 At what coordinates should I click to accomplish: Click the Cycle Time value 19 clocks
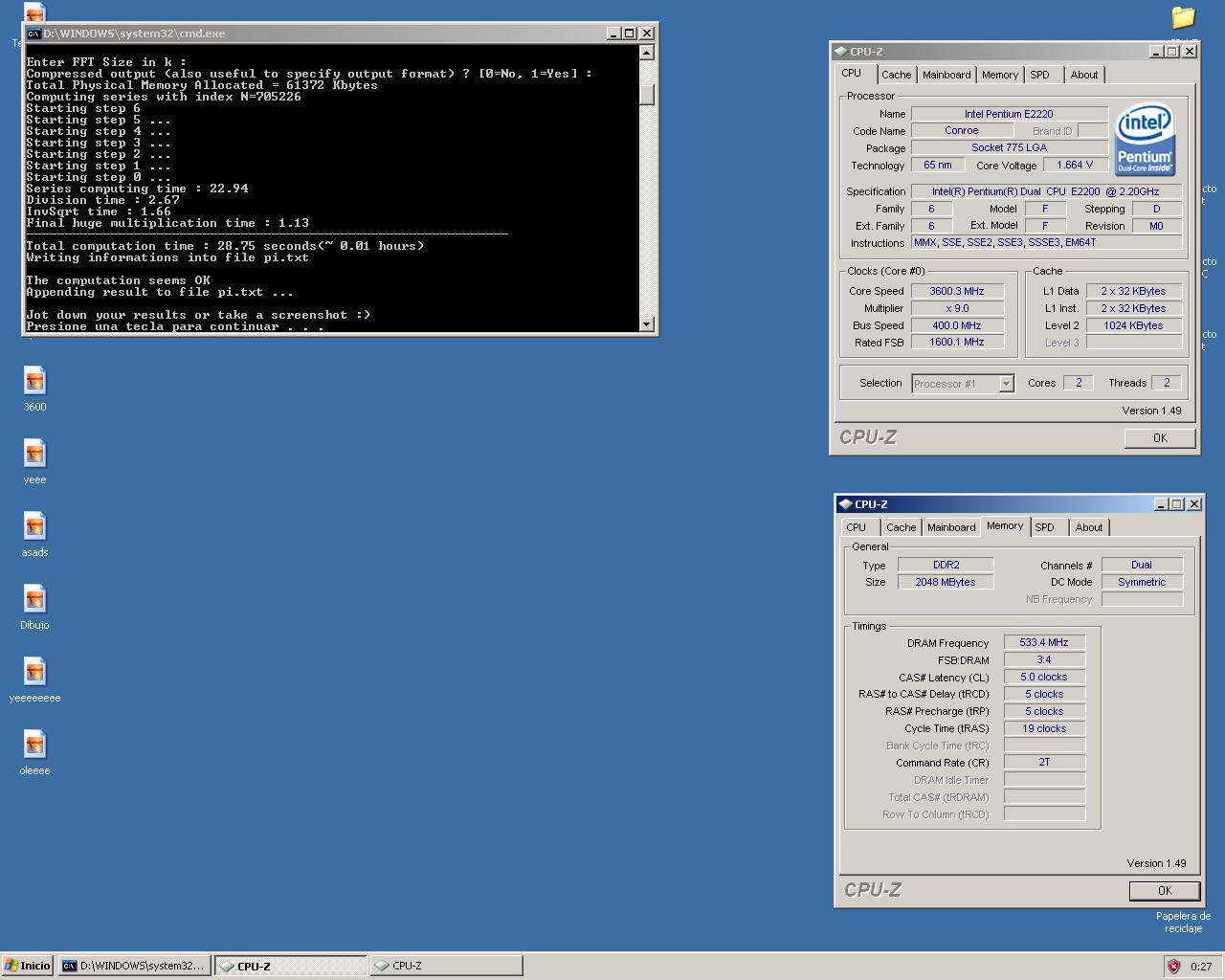pos(1044,728)
